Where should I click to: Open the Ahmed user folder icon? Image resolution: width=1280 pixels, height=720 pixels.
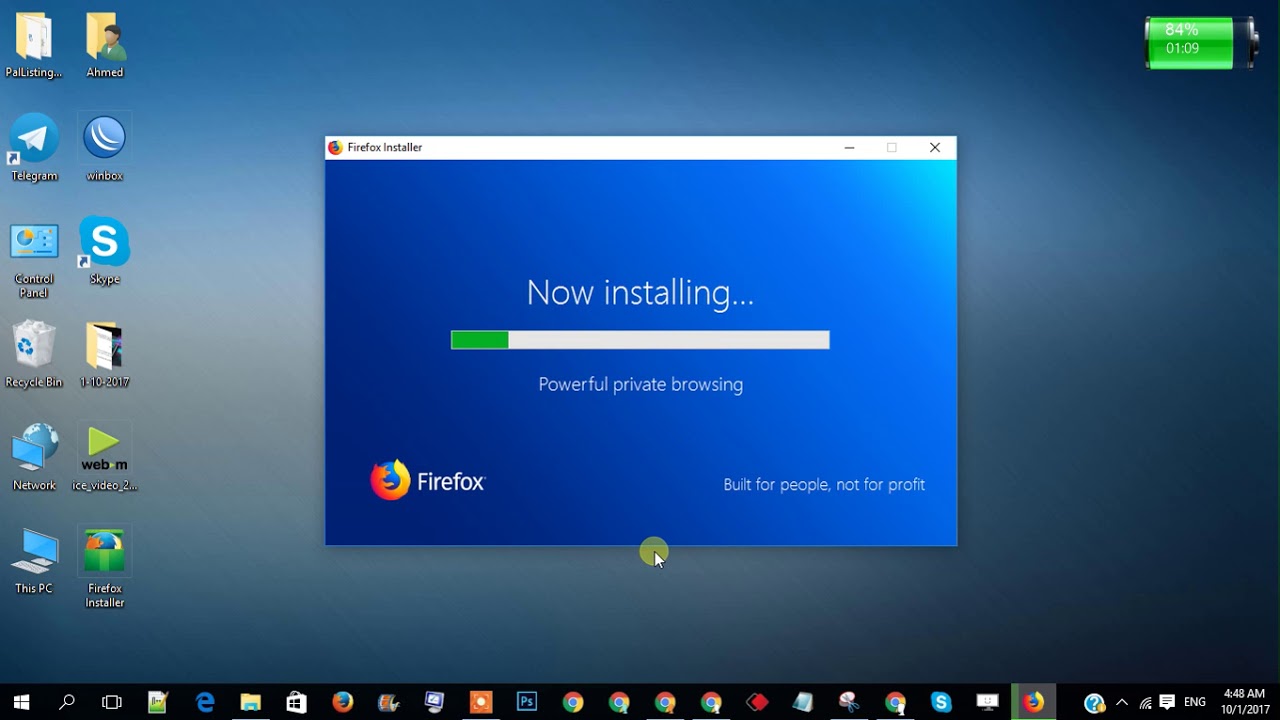point(105,45)
